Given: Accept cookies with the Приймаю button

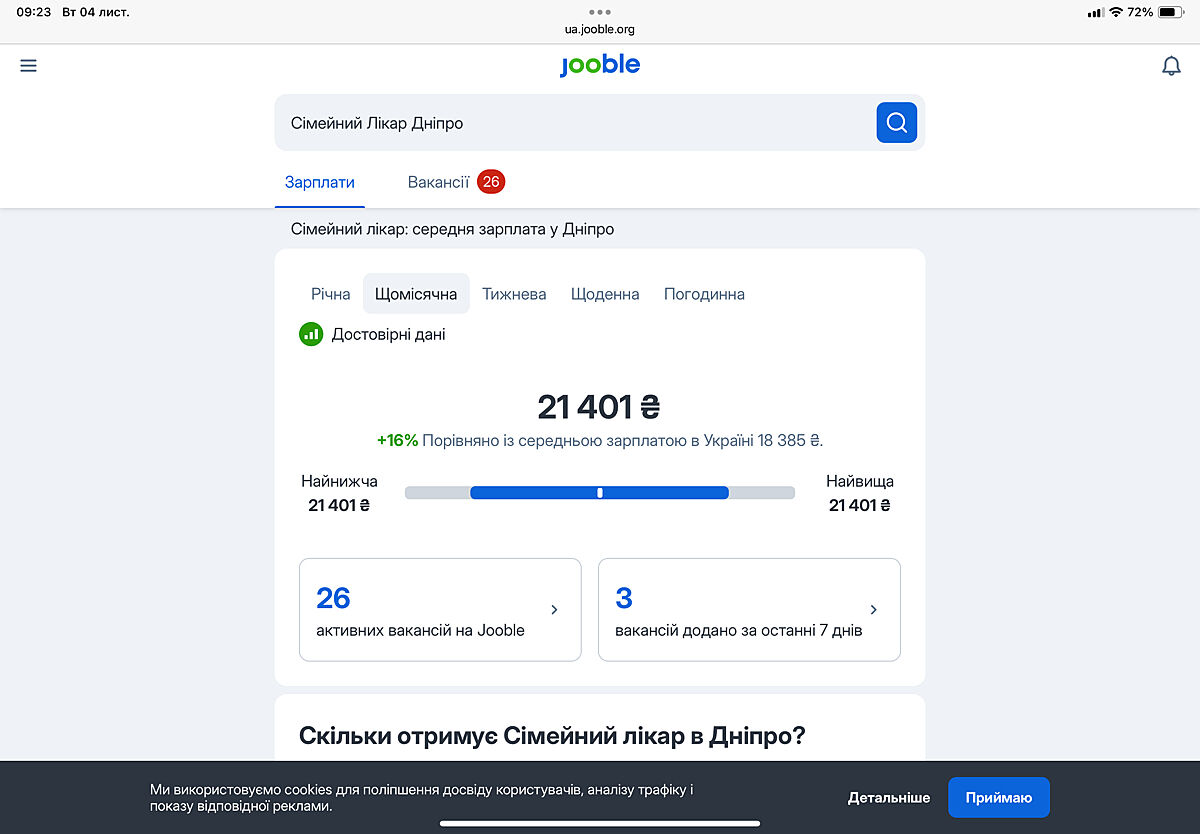Looking at the screenshot, I should pos(998,797).
